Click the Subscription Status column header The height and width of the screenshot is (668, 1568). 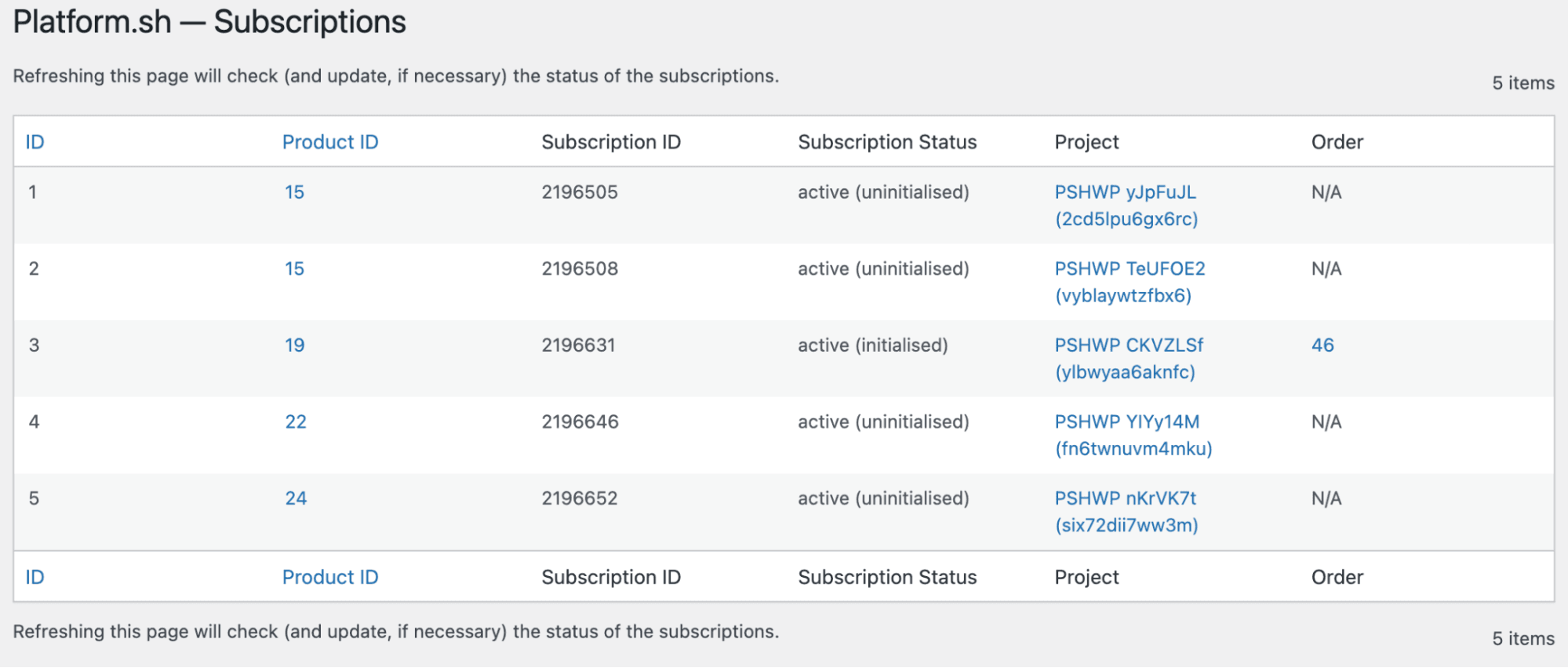(x=887, y=142)
